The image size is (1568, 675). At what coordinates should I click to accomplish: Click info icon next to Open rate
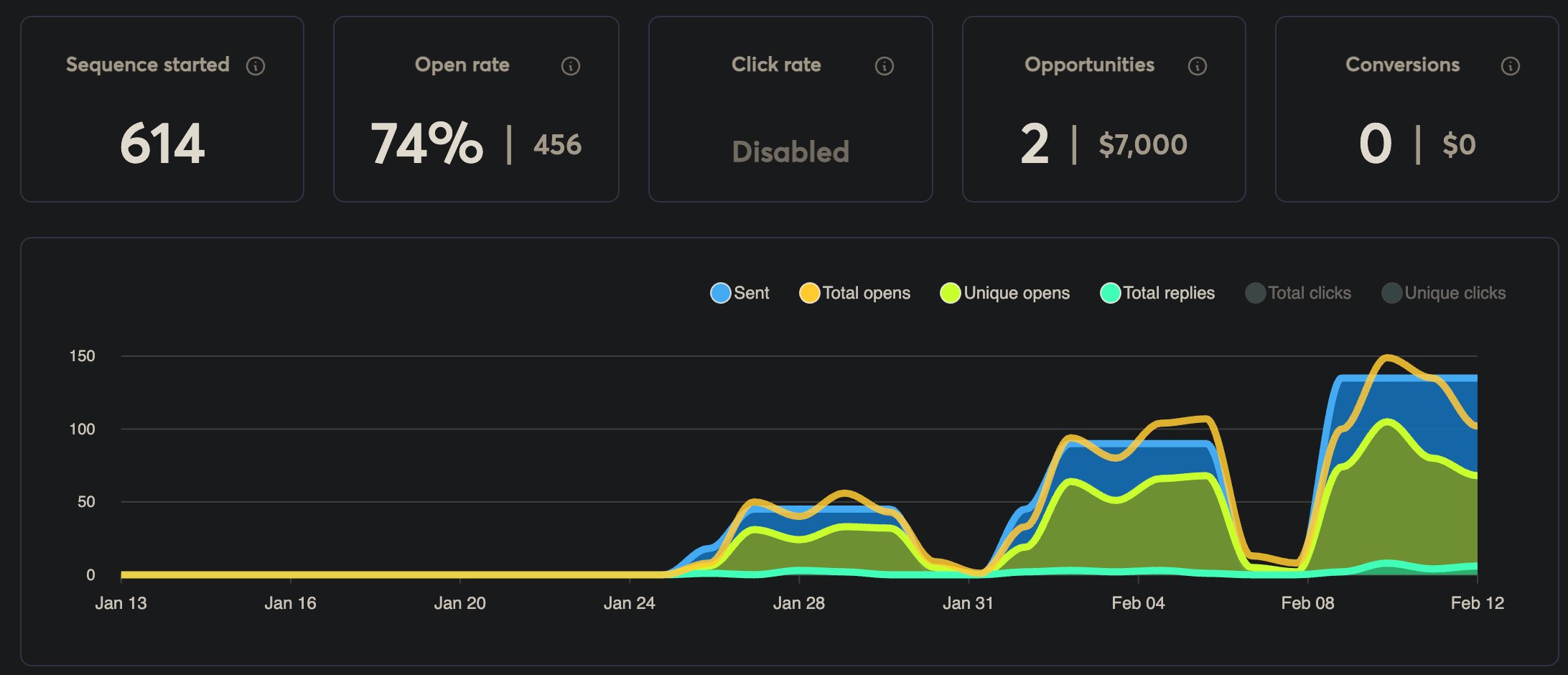click(x=571, y=66)
